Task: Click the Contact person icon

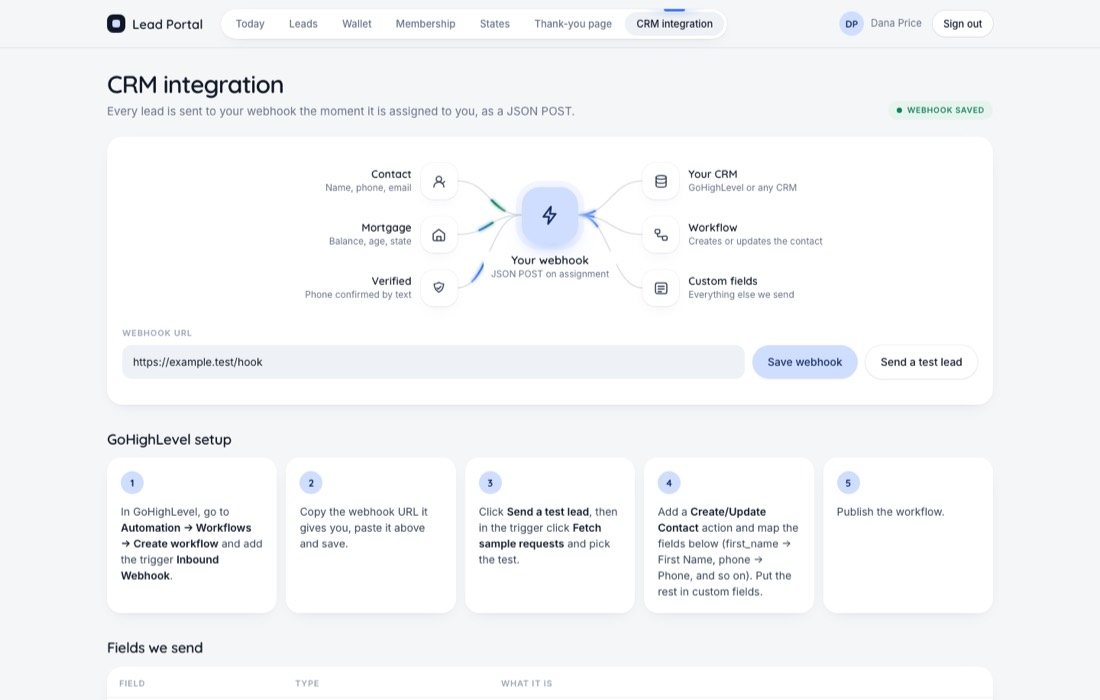Action: pos(439,182)
